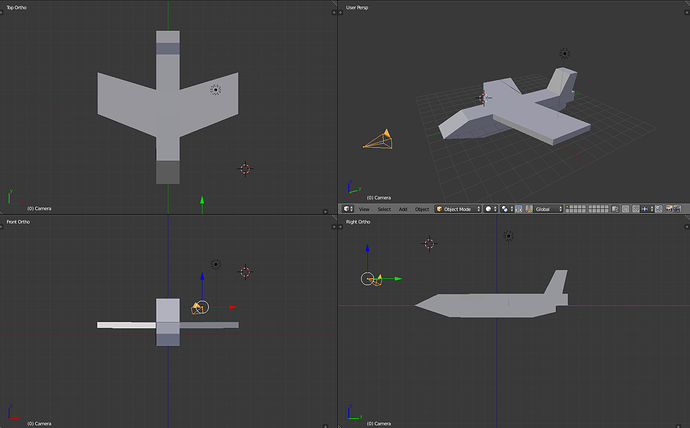Open the Select menu
The image size is (690, 428).
click(384, 209)
